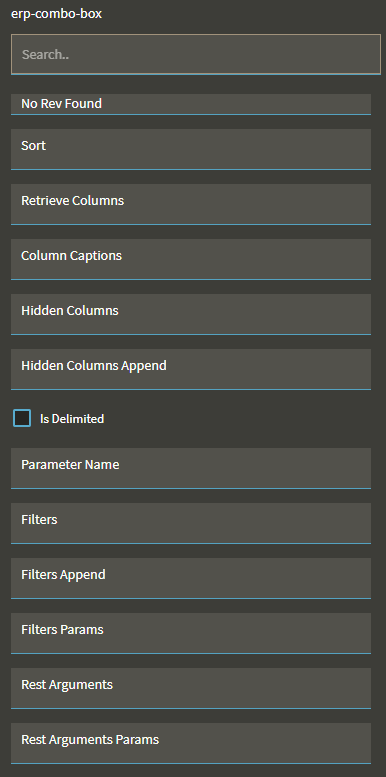The height and width of the screenshot is (777, 386).
Task: Click the erp-combo-box title heading
Action: click(56, 14)
